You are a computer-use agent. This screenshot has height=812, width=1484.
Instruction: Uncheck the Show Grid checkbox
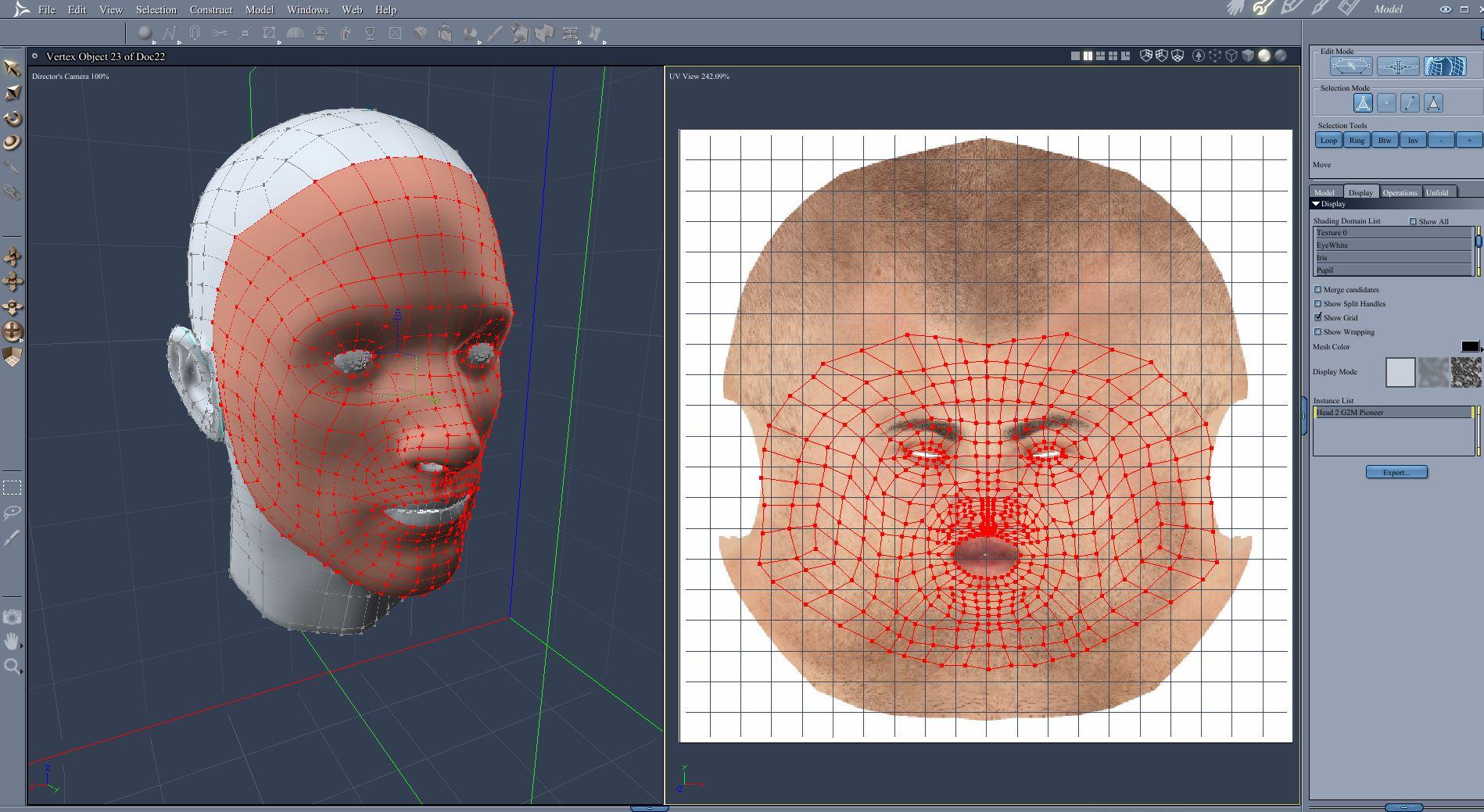(x=1317, y=317)
